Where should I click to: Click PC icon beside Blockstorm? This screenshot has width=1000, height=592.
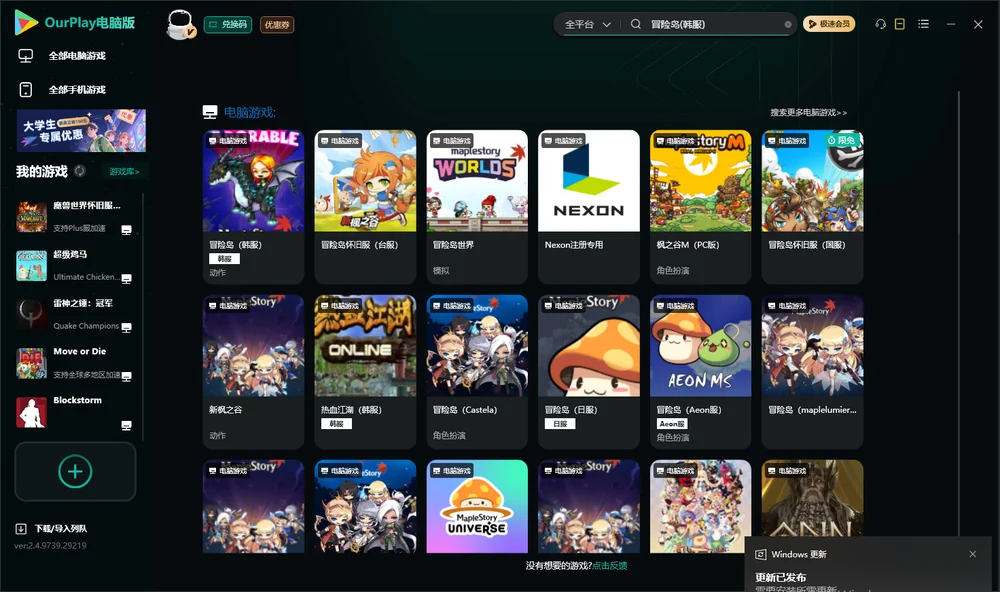coord(126,426)
